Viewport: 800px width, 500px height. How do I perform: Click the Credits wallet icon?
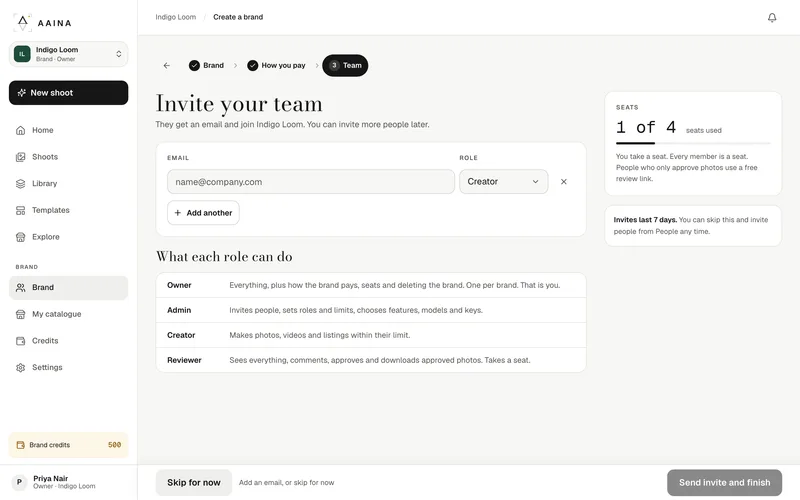(x=20, y=341)
